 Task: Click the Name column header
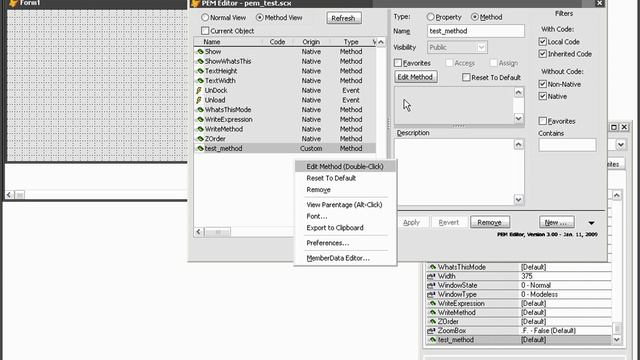click(x=212, y=42)
